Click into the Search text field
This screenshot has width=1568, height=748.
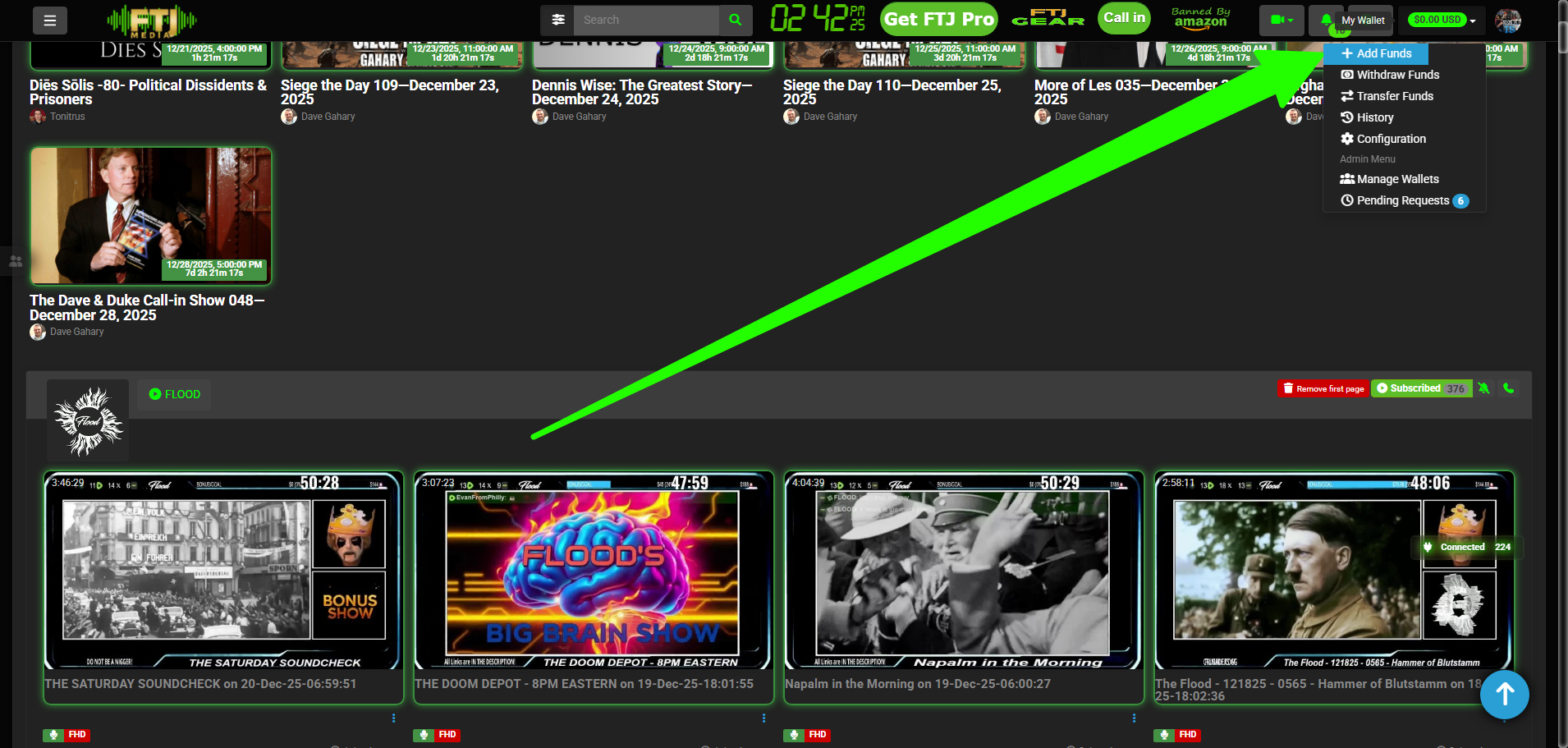click(645, 20)
